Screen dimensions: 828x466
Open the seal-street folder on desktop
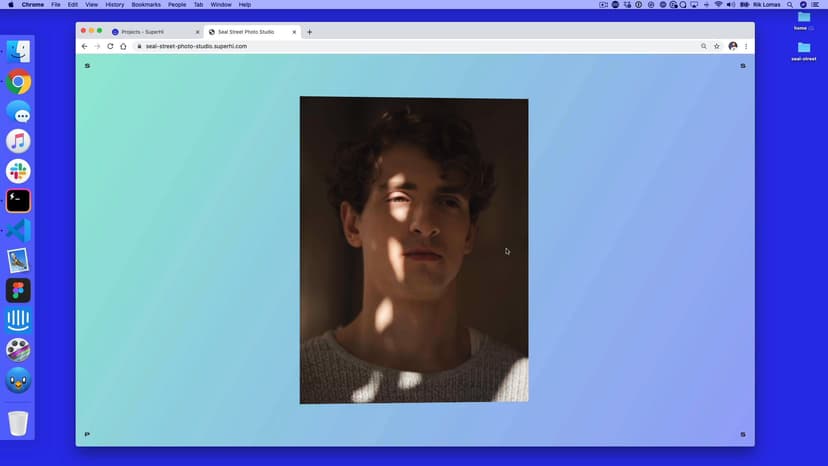pyautogui.click(x=803, y=49)
